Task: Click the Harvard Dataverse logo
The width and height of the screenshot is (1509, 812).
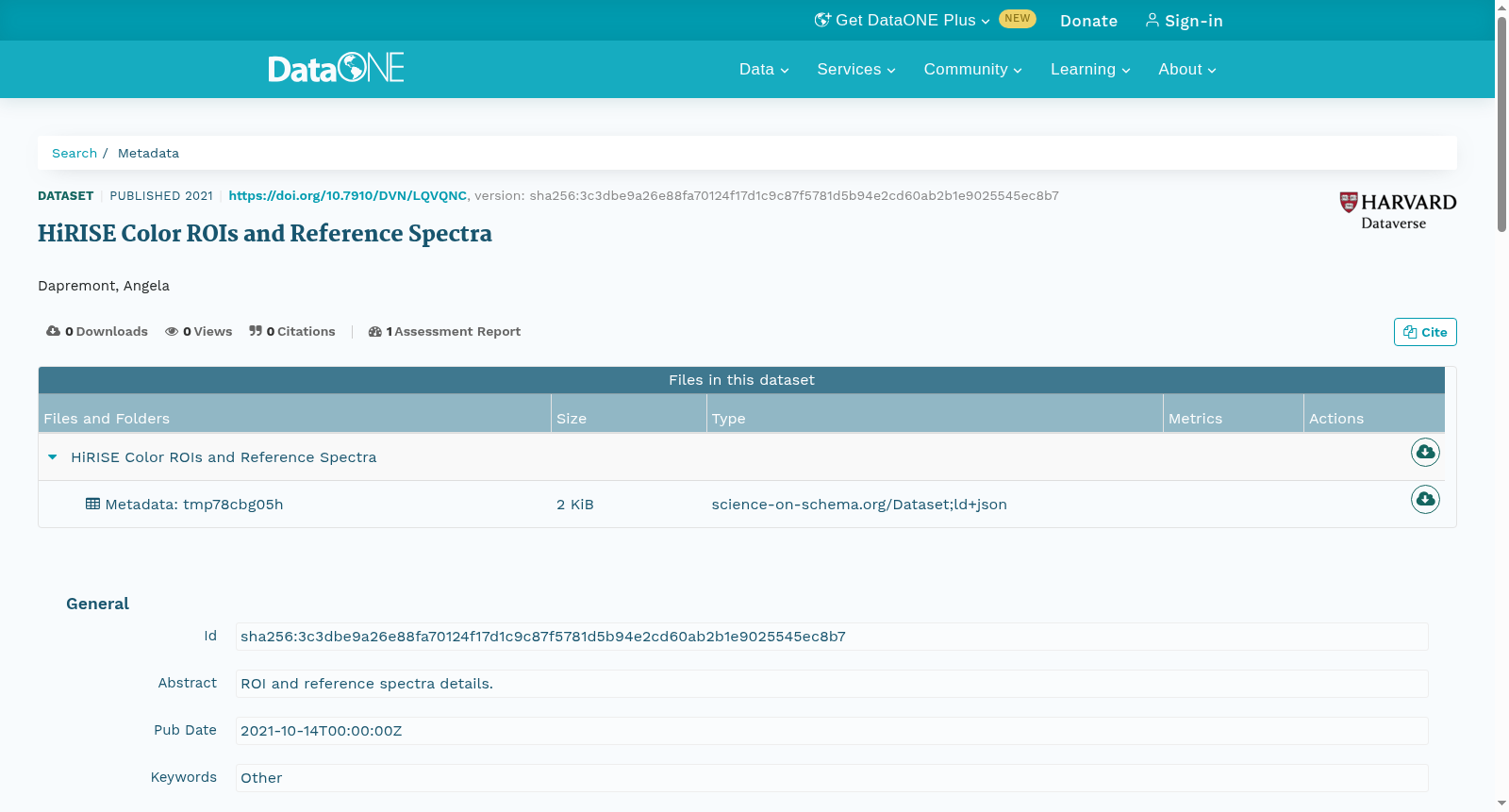Action: (1398, 211)
